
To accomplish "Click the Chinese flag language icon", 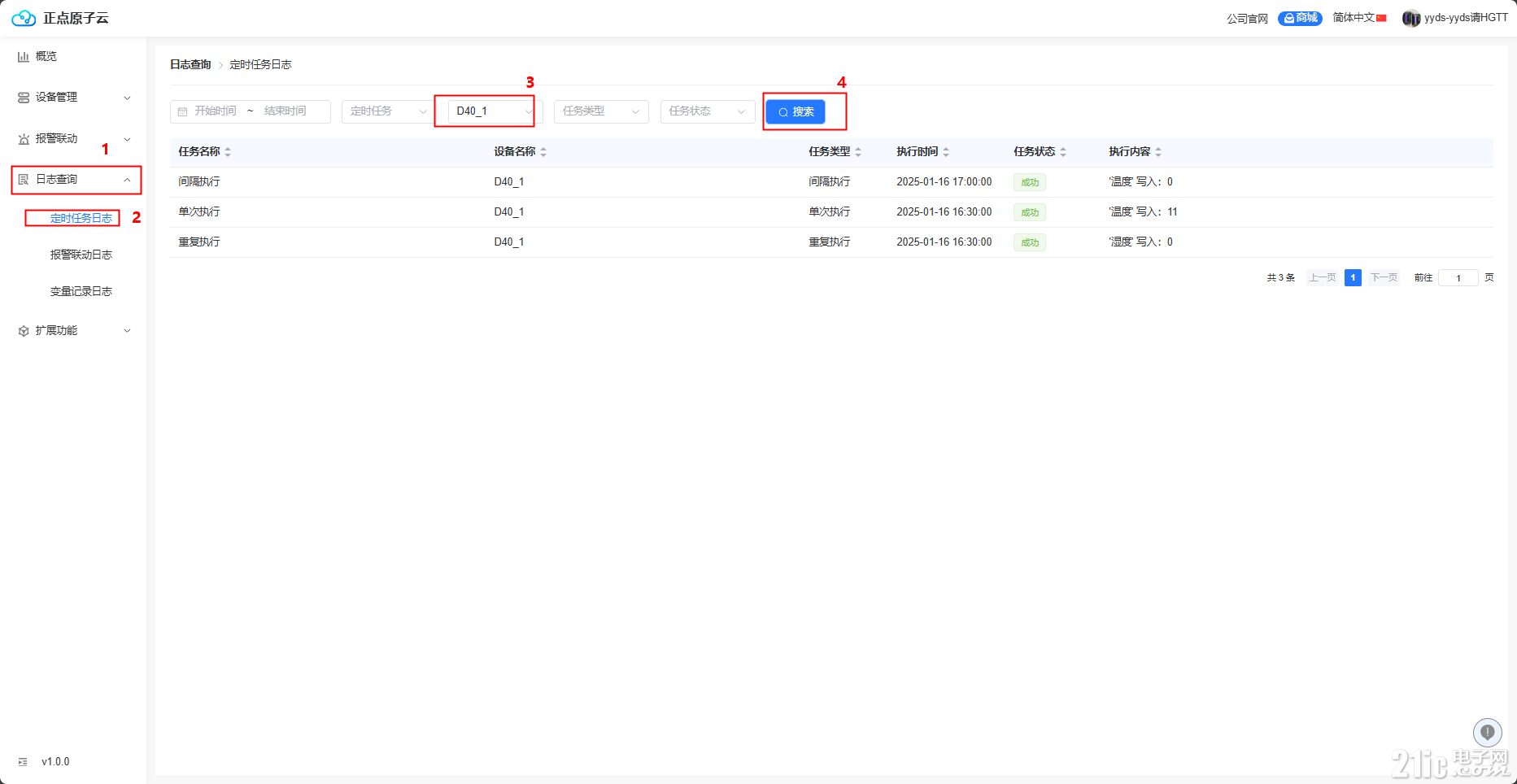I will point(1381,18).
